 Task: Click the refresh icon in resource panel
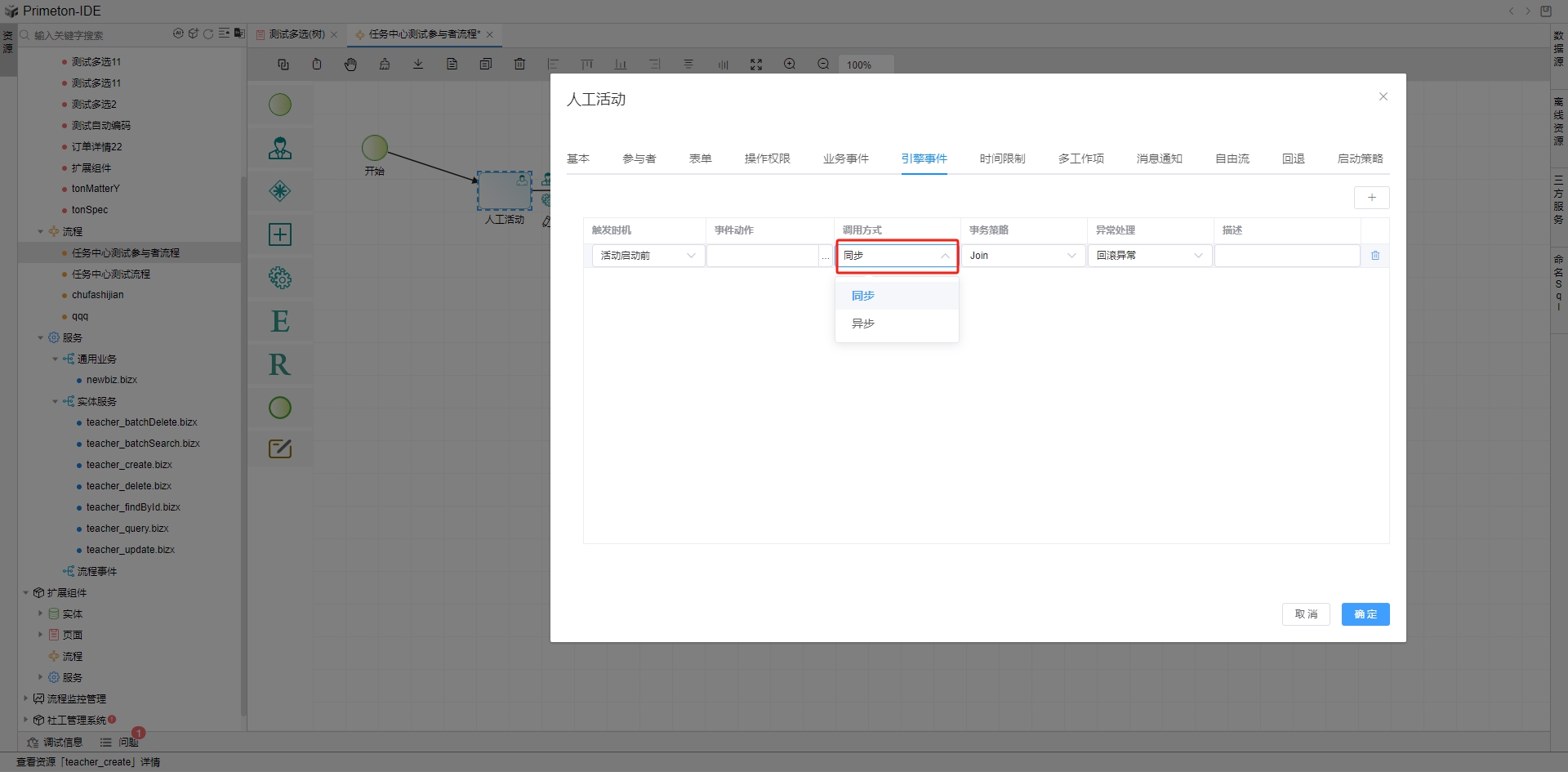tap(208, 34)
